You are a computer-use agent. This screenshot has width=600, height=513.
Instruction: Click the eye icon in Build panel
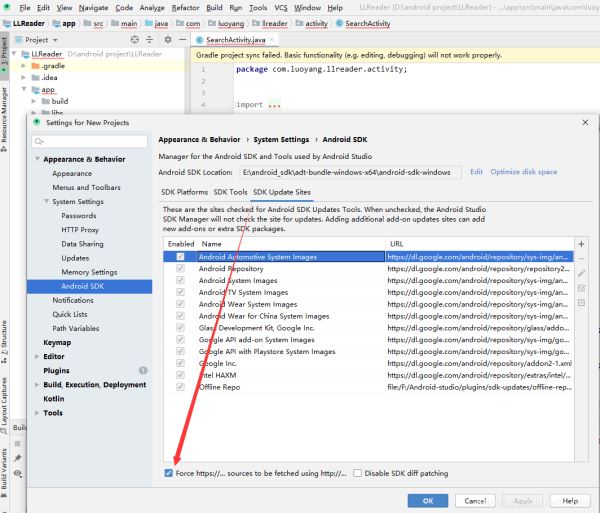pyautogui.click(x=18, y=473)
